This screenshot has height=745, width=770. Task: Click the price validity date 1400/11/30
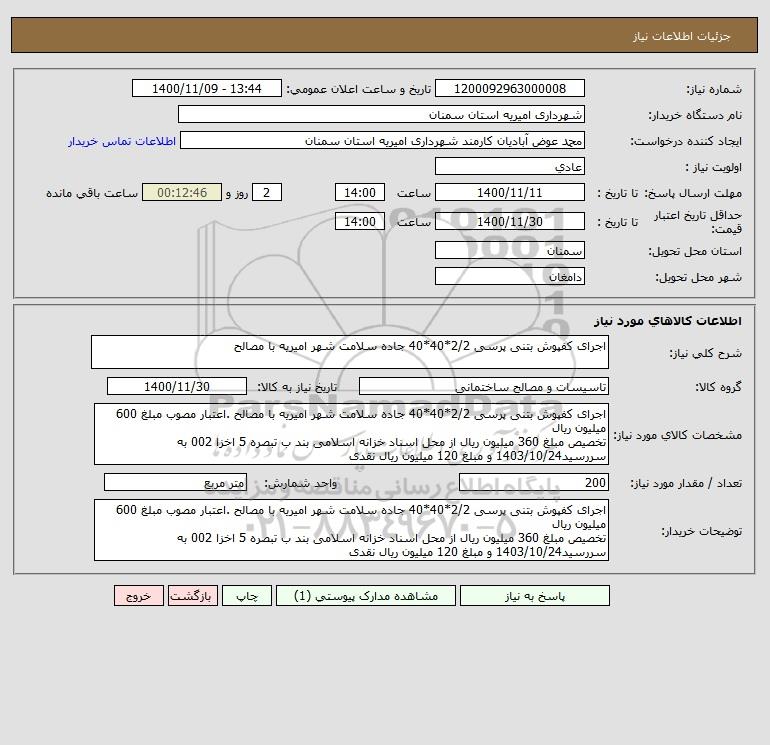click(x=510, y=221)
